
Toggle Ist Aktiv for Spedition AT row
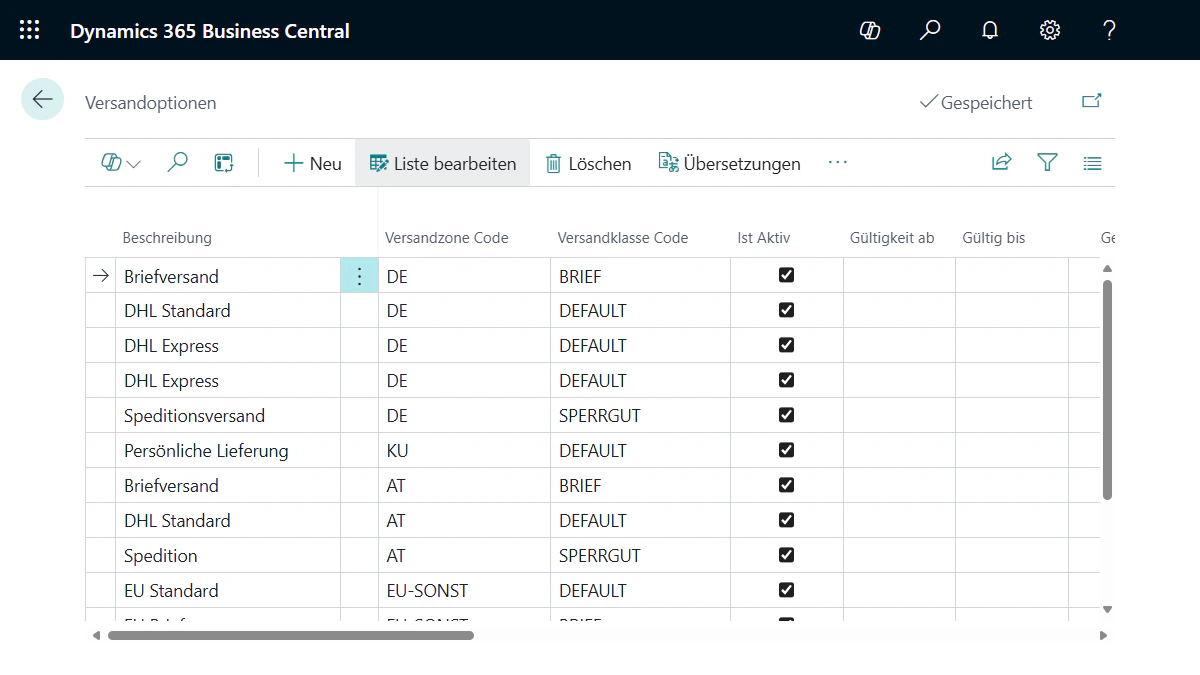(x=786, y=555)
